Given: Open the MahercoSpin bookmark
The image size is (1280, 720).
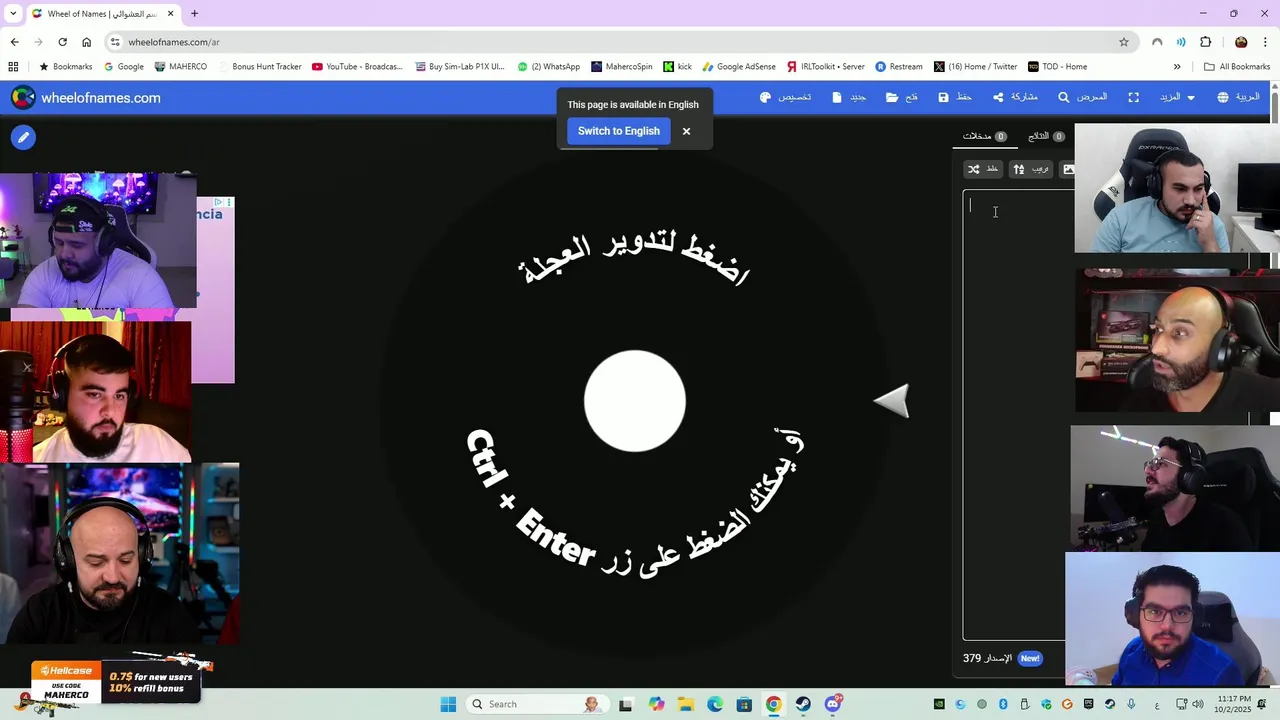Looking at the screenshot, I should click(x=621, y=67).
